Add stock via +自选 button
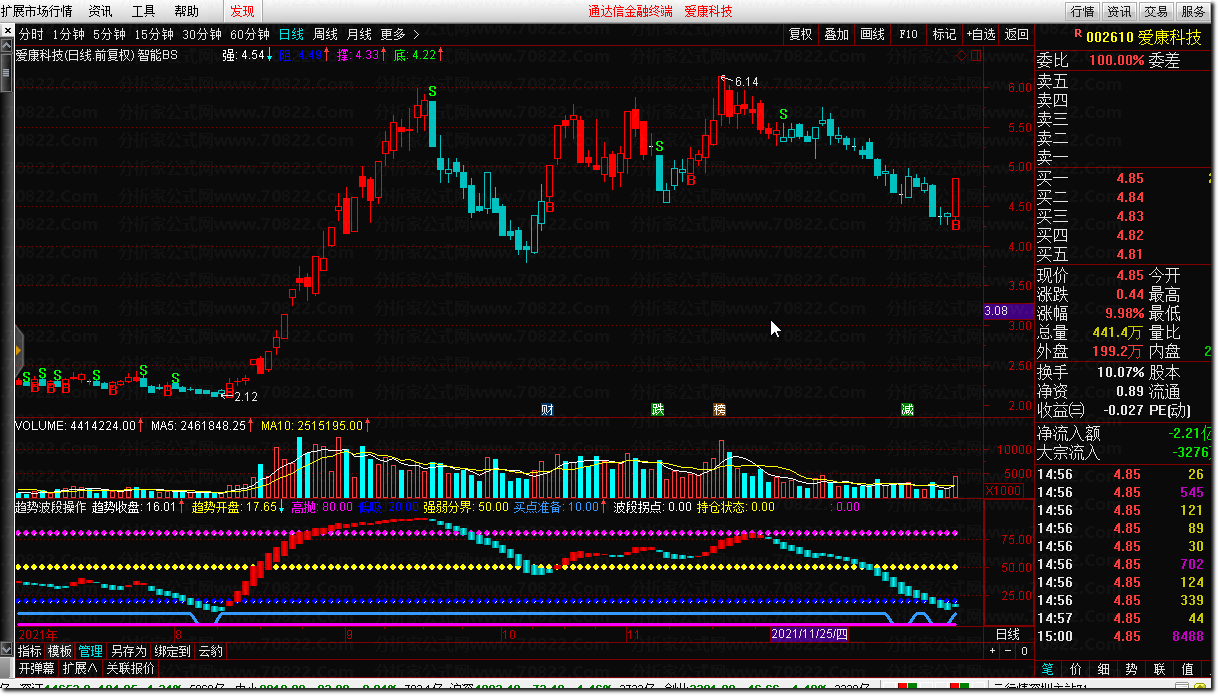This screenshot has width=1220, height=696. click(980, 34)
